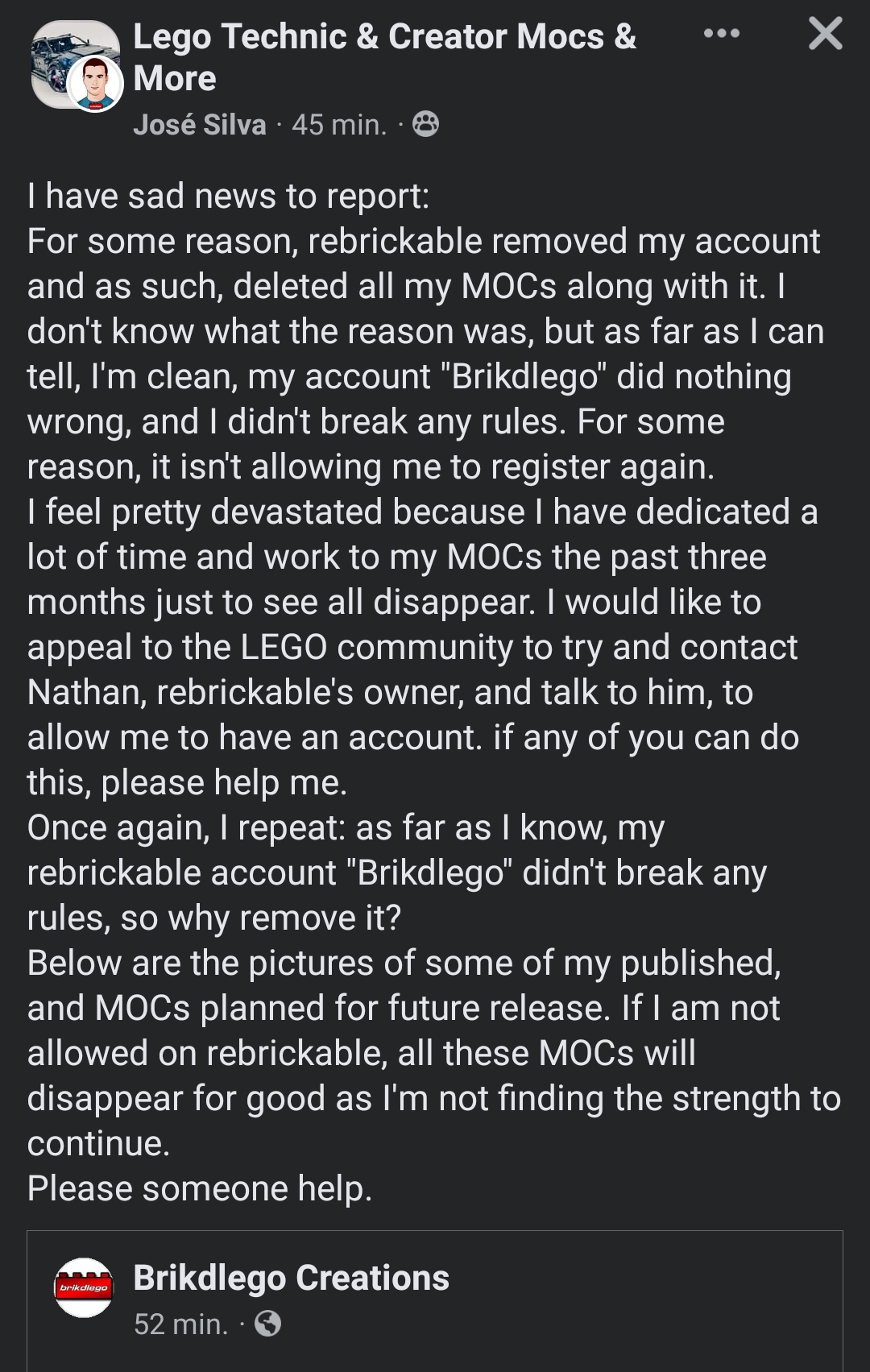Tap the "I have sad news to report" line
The width and height of the screenshot is (870, 1372).
pos(229,196)
